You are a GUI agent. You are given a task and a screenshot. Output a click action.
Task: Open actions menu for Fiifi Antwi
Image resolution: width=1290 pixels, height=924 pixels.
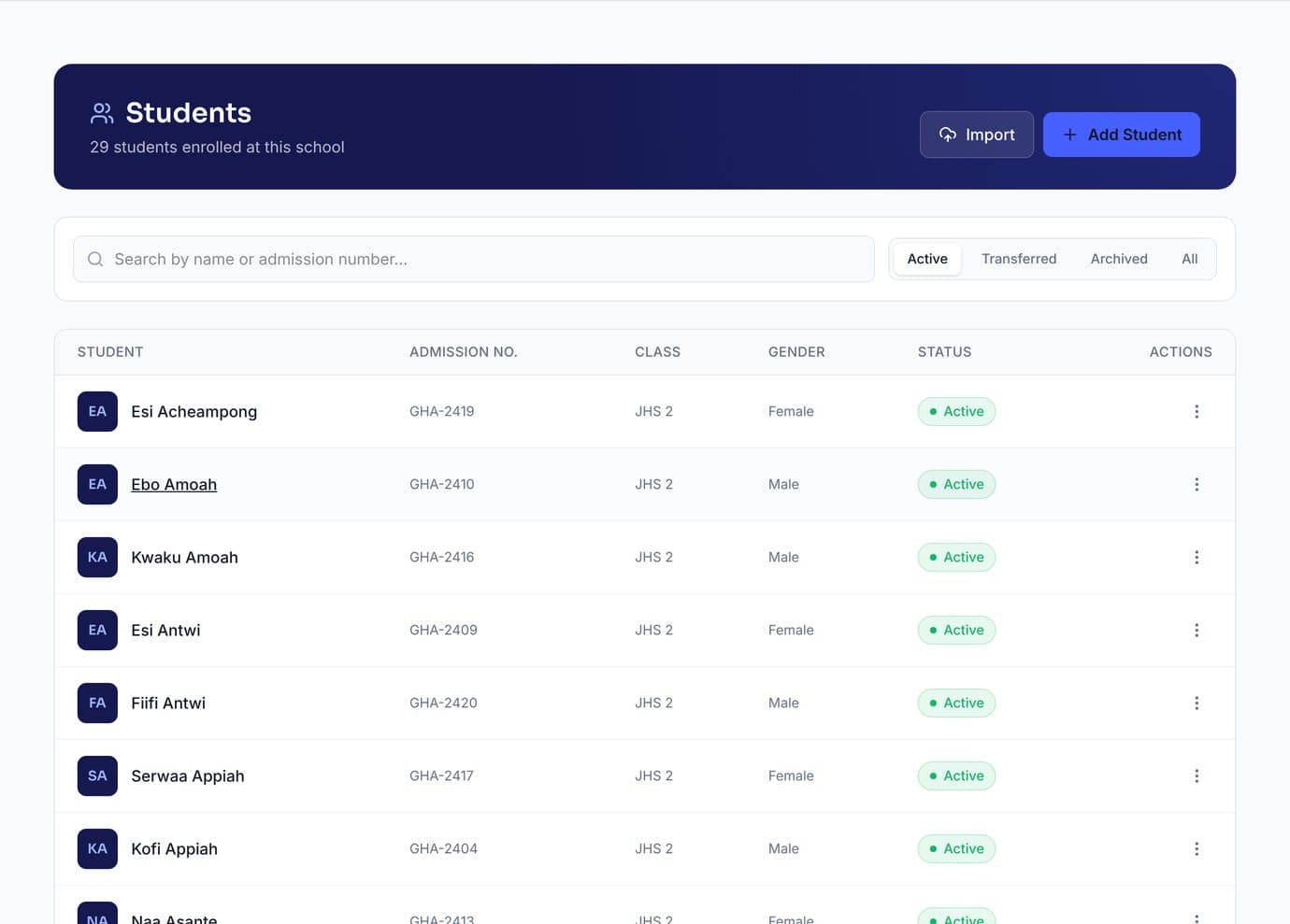pos(1197,703)
